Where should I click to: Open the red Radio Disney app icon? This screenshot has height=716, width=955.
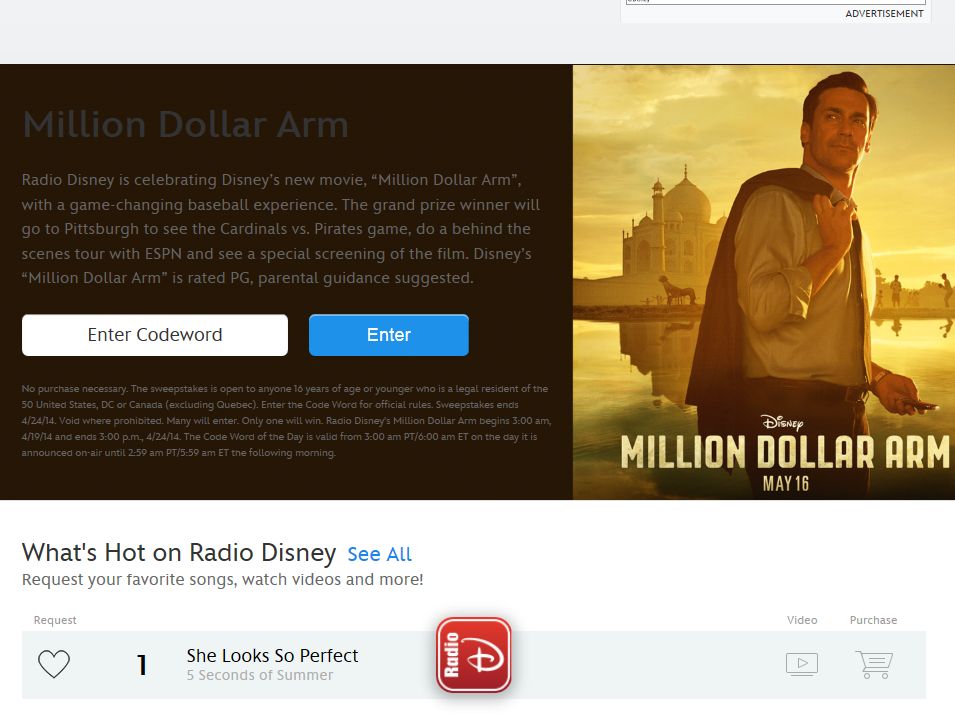click(x=474, y=655)
